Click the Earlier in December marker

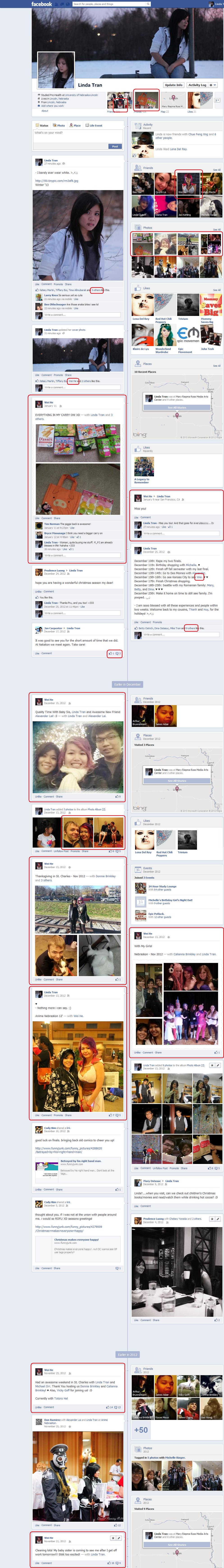(128, 684)
